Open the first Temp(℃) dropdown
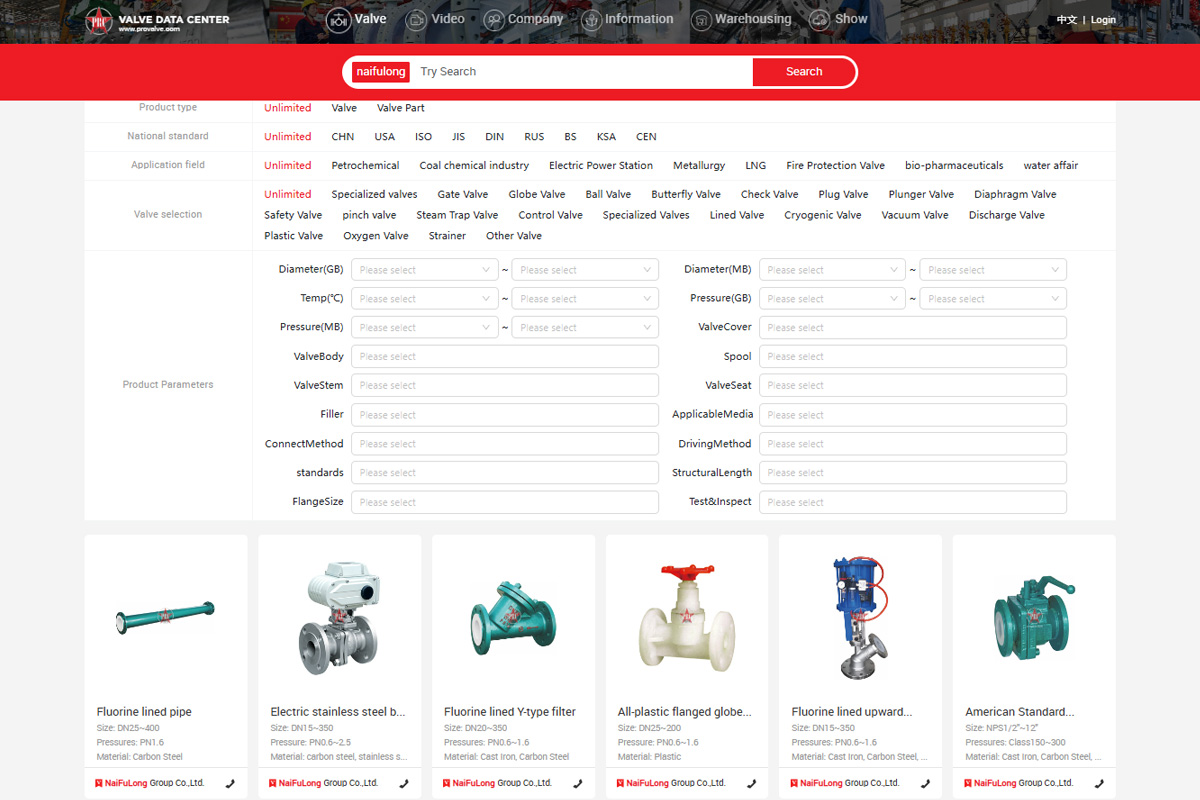 (425, 299)
